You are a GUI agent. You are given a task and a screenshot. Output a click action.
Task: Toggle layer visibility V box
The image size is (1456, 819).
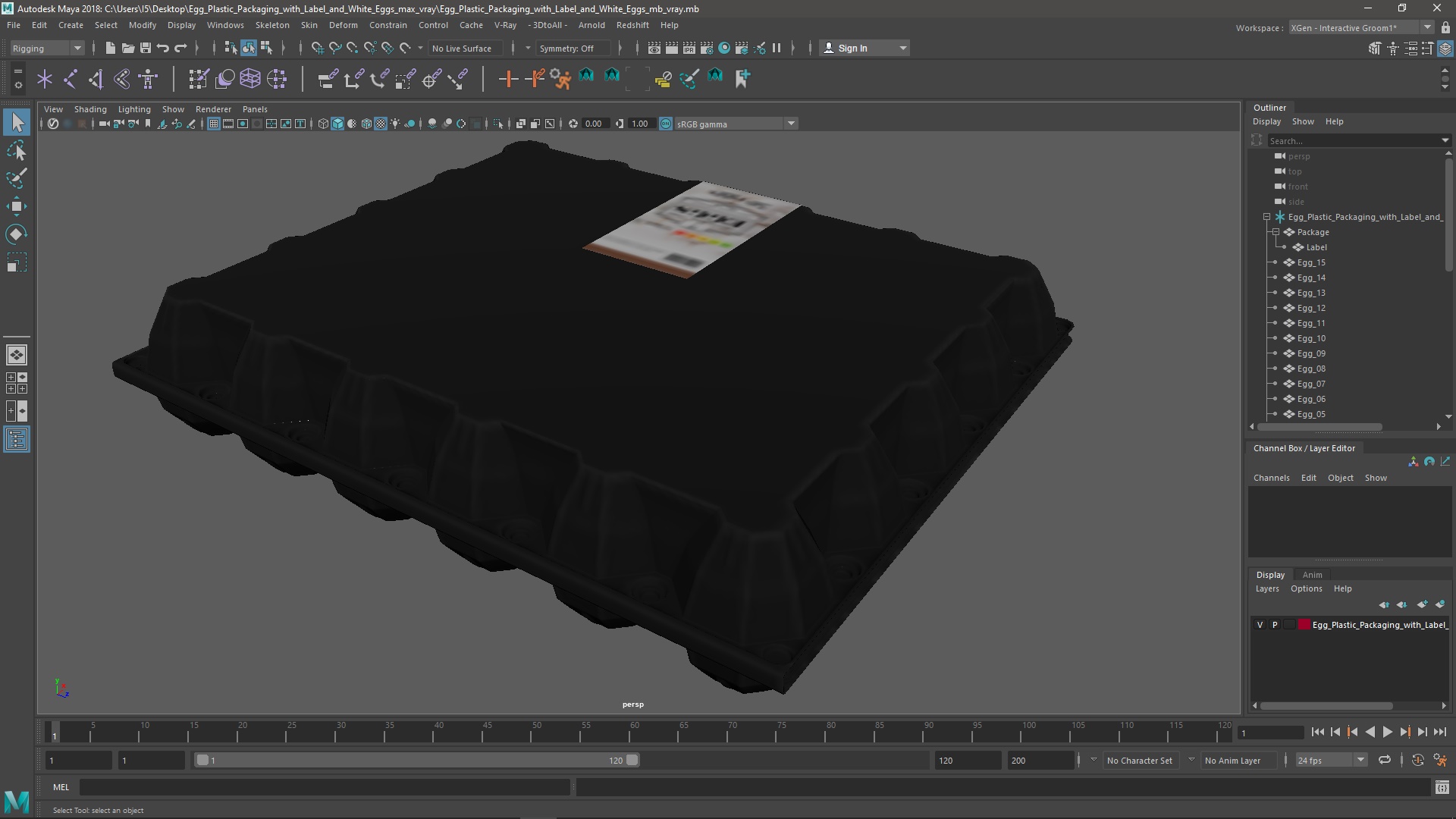pos(1260,625)
